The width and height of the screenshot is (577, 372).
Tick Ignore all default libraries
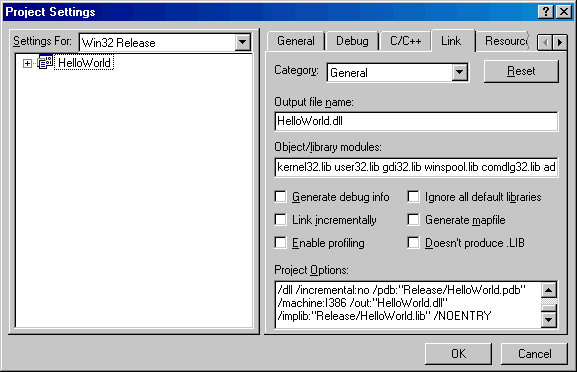413,197
